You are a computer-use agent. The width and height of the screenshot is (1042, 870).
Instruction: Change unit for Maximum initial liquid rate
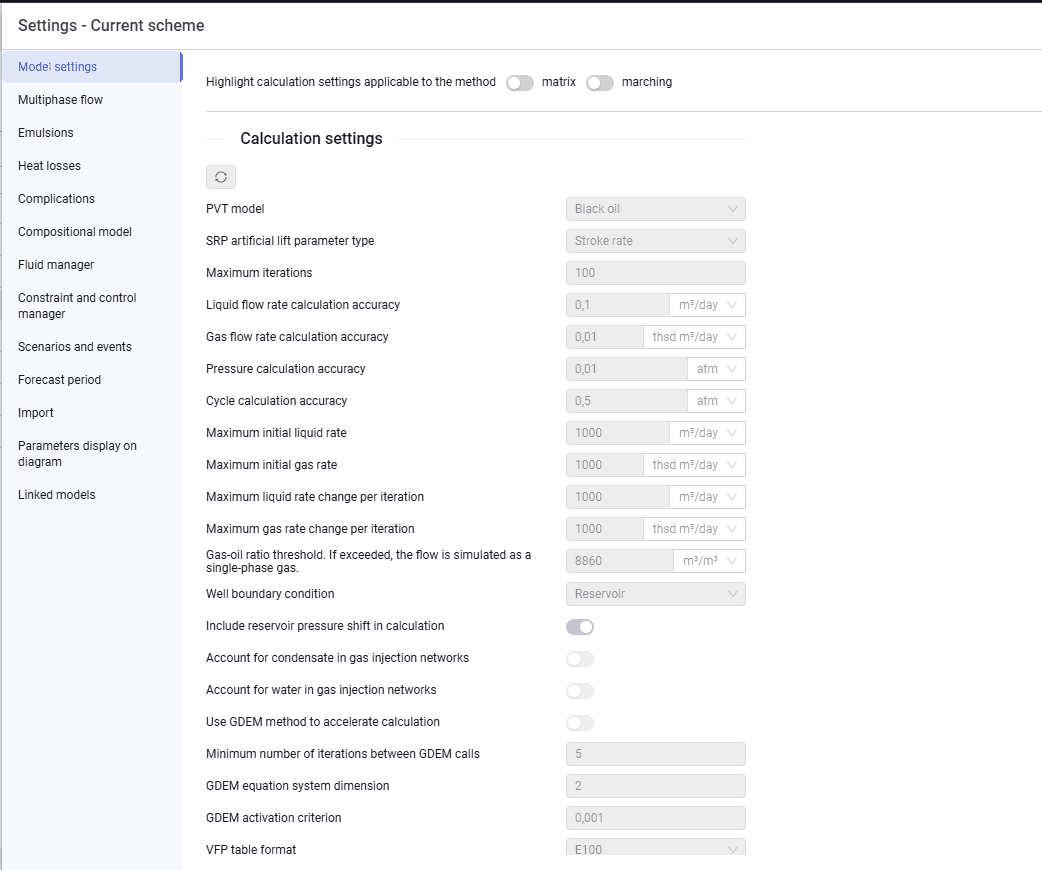click(x=707, y=433)
